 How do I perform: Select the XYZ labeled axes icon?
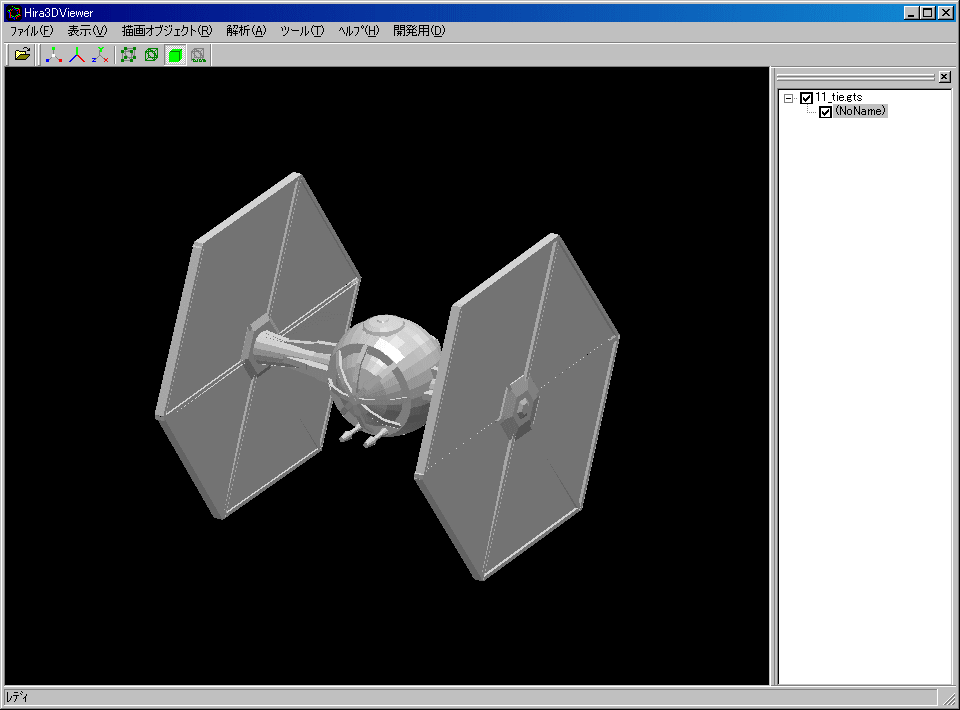point(100,55)
